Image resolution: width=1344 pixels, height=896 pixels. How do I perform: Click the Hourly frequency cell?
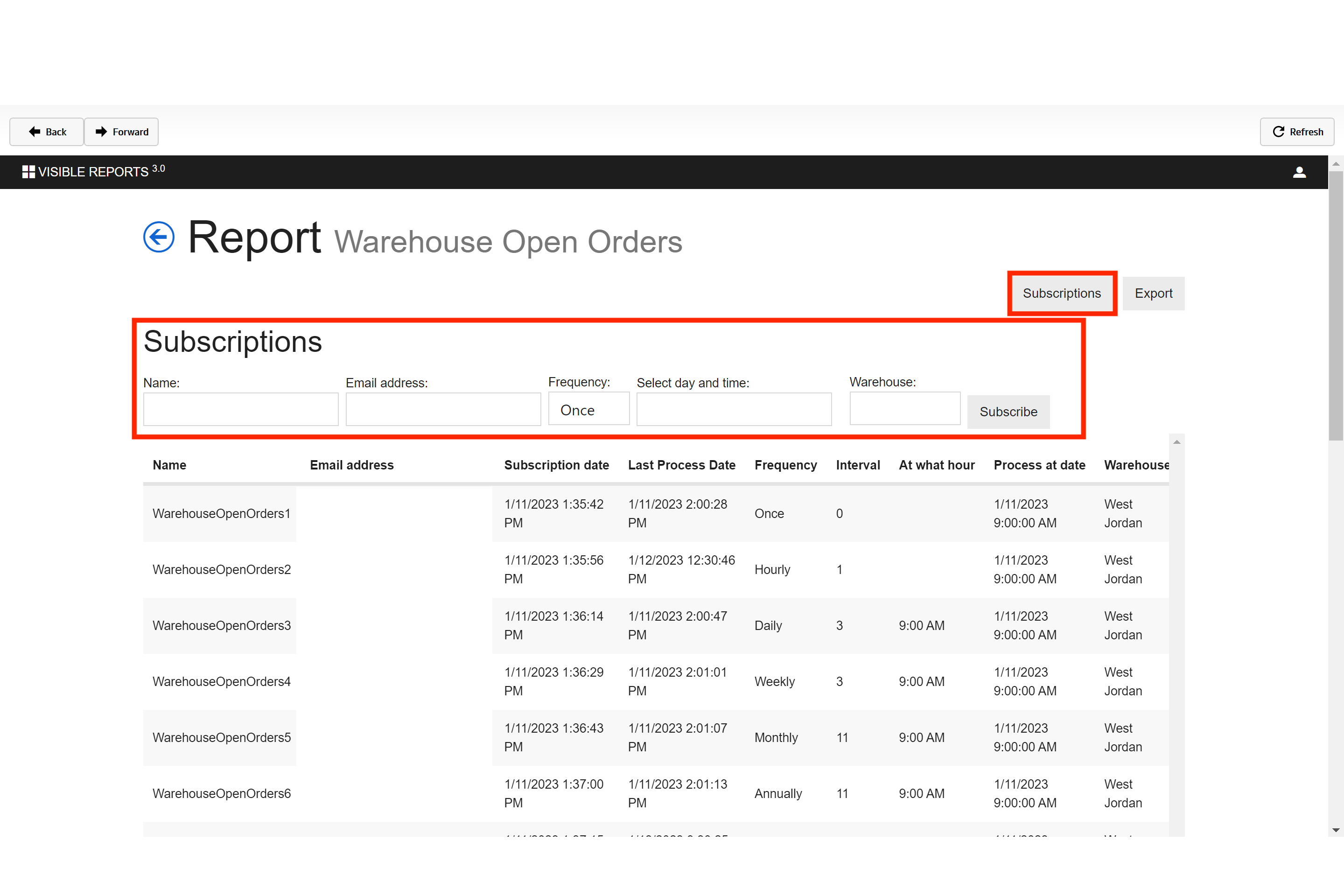tap(772, 570)
